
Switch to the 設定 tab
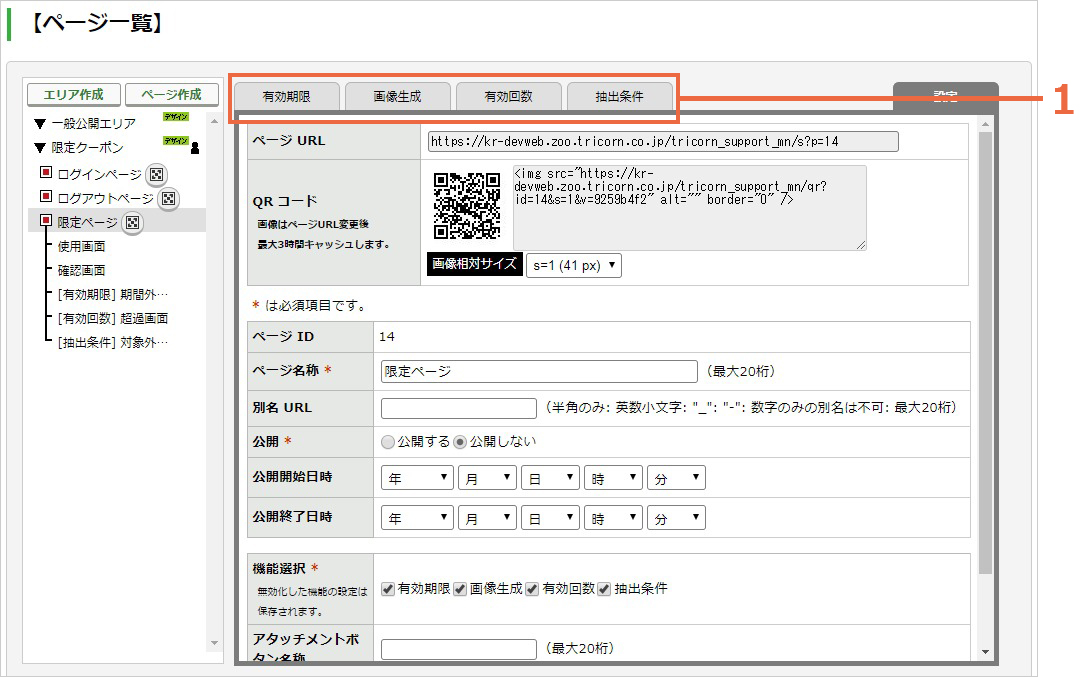(946, 96)
